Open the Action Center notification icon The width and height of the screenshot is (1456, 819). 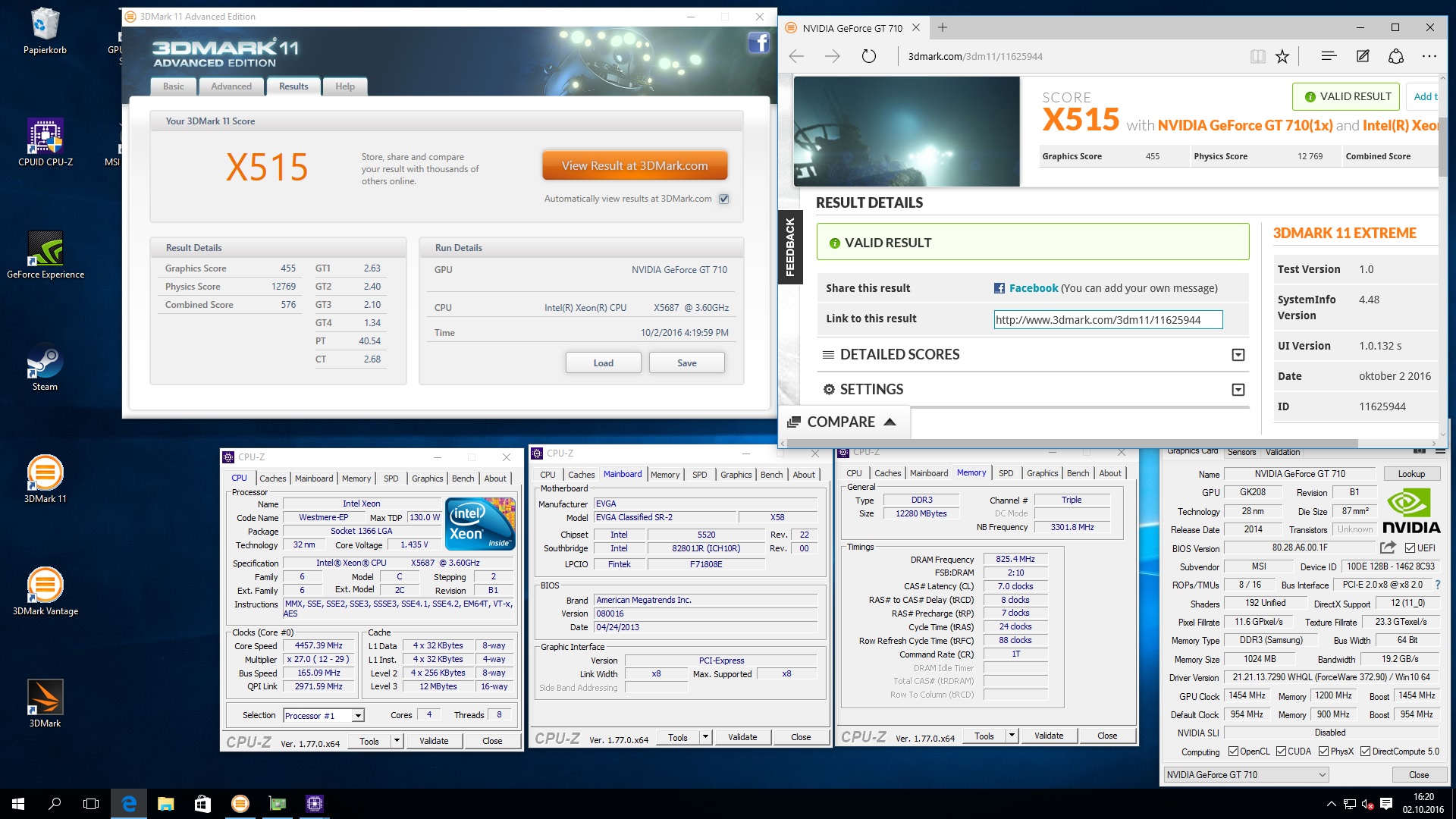1386,804
